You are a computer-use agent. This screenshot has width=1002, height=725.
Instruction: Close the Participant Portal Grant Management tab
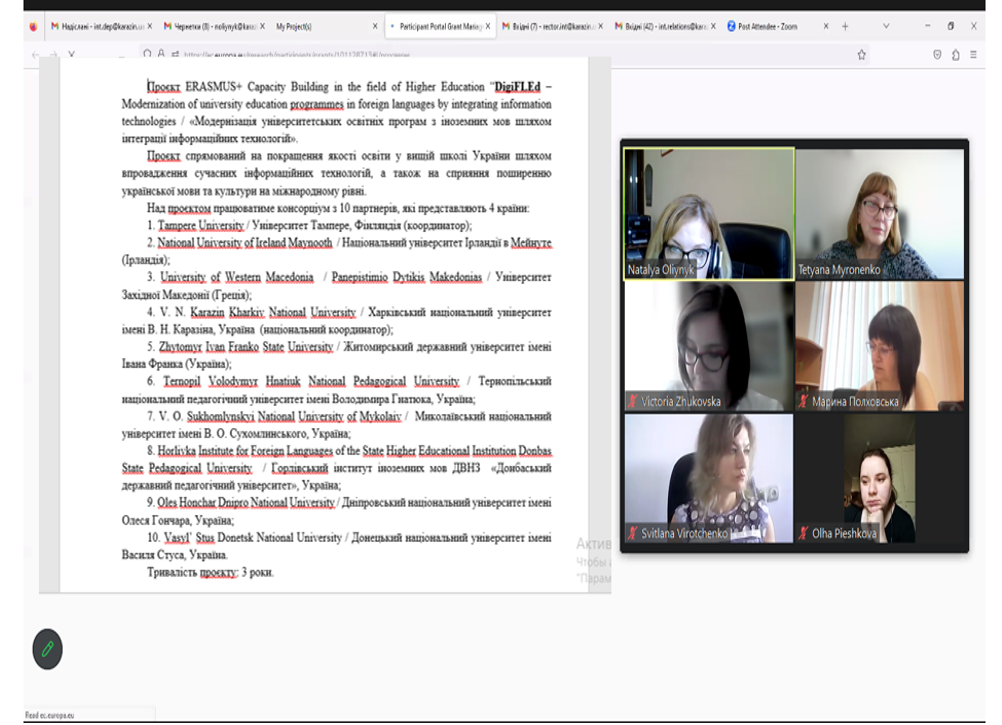click(x=488, y=26)
